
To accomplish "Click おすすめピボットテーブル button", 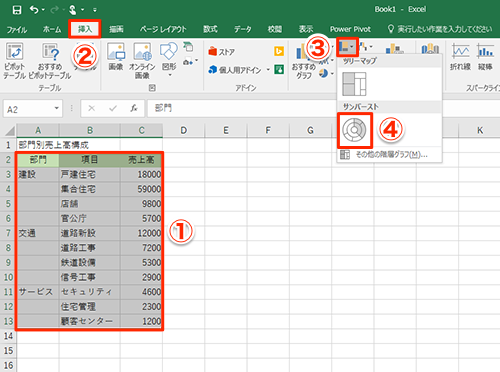I will [x=50, y=61].
